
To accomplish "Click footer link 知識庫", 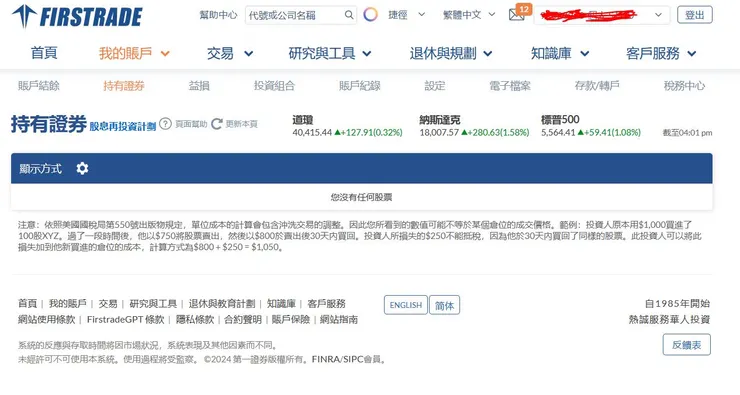I will (x=281, y=303).
